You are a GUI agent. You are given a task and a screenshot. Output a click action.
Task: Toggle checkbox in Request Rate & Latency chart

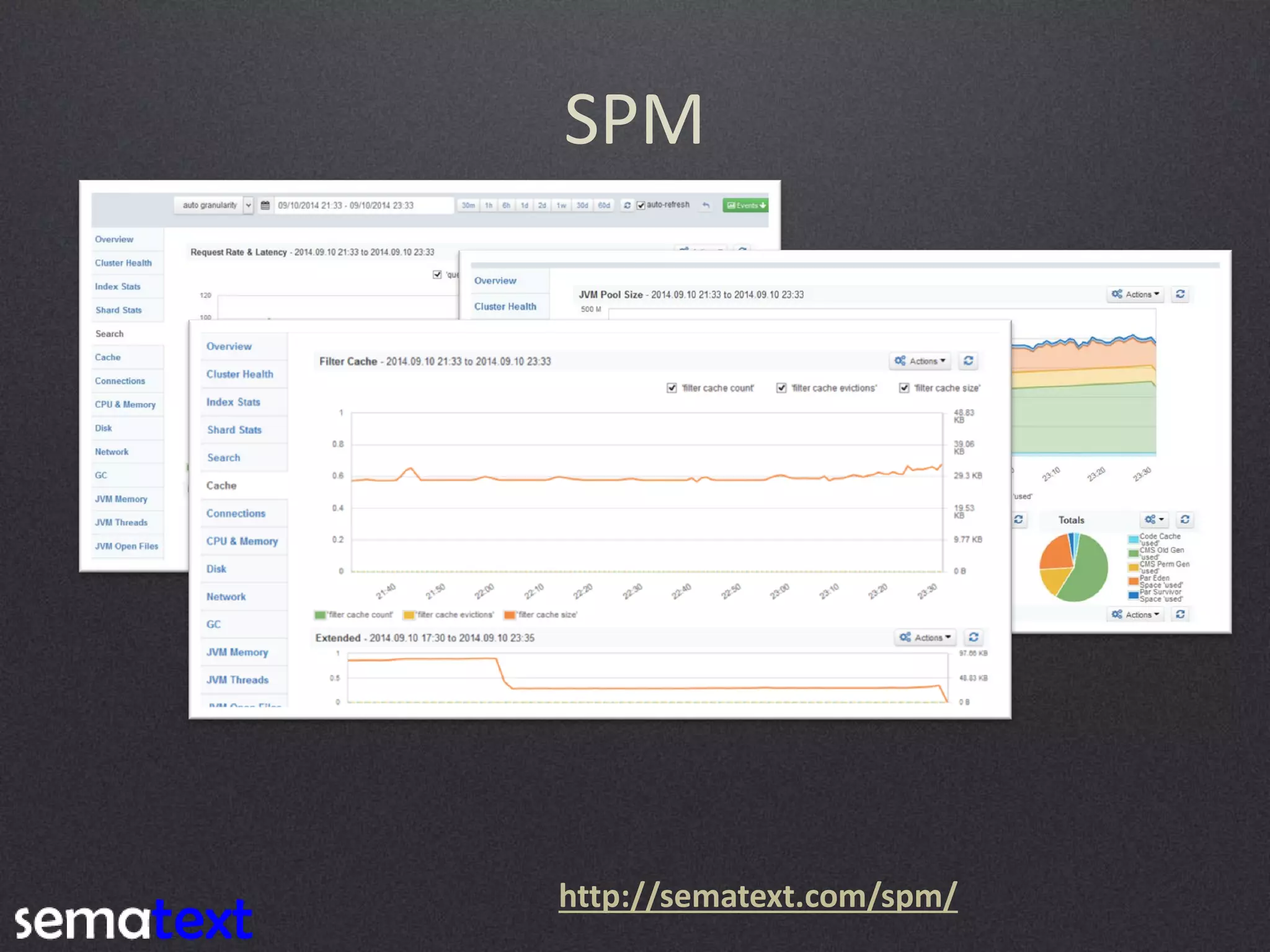[437, 275]
